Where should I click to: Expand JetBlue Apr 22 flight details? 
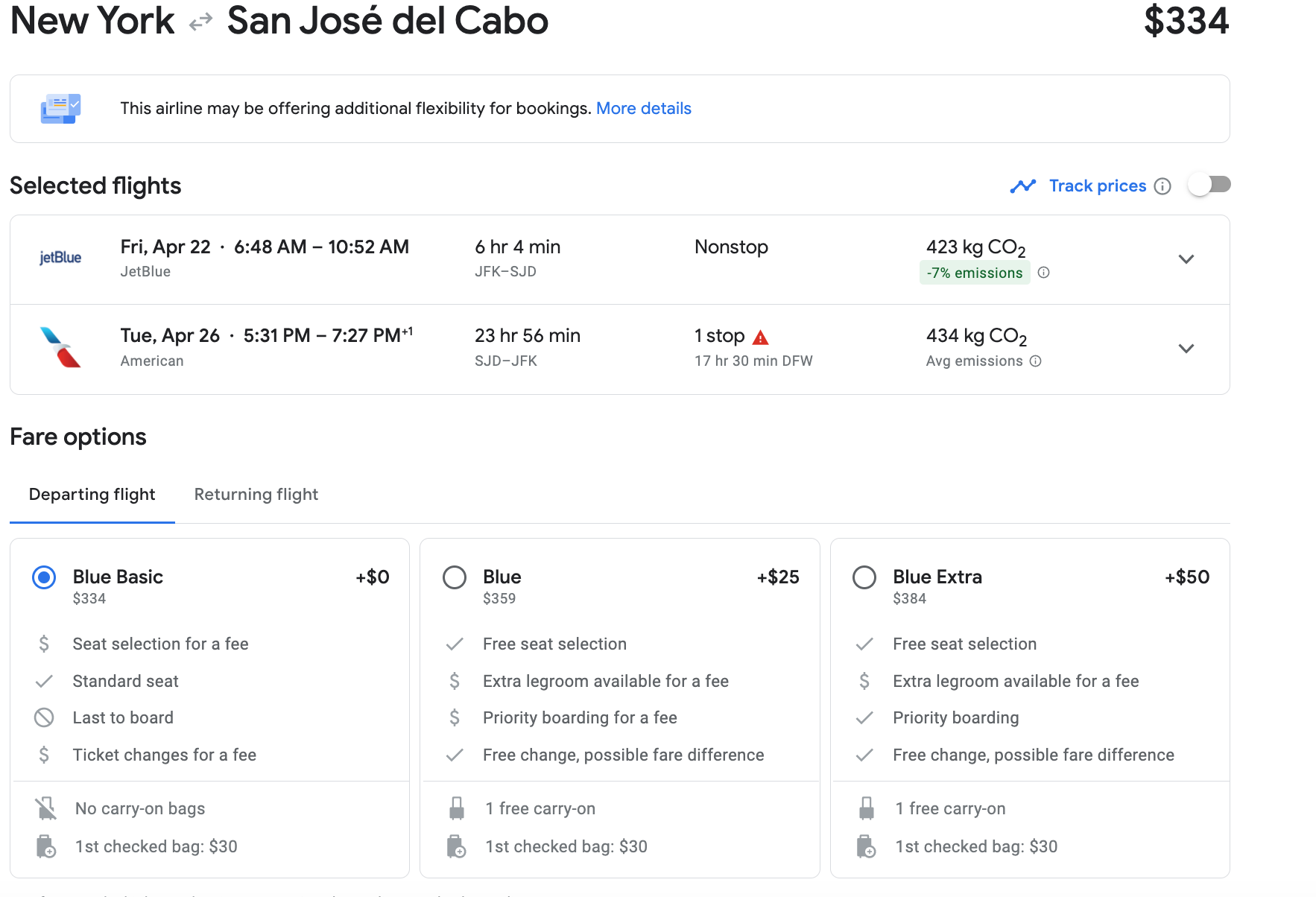tap(1186, 259)
